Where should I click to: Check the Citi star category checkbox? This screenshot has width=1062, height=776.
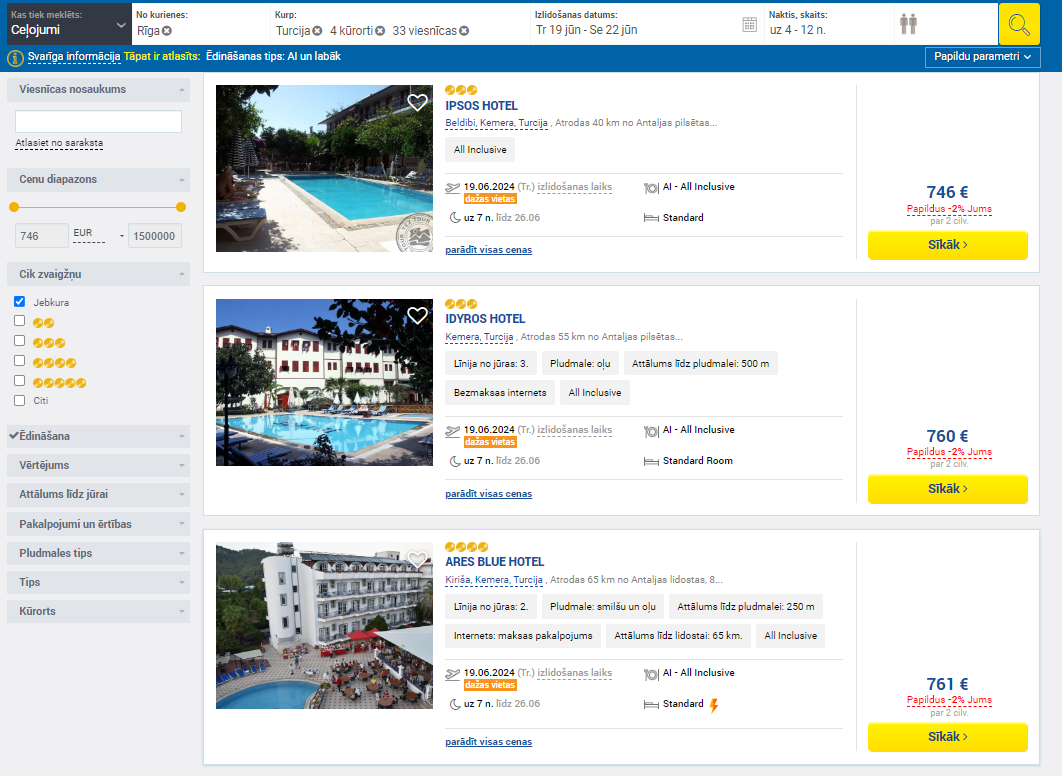click(x=20, y=400)
